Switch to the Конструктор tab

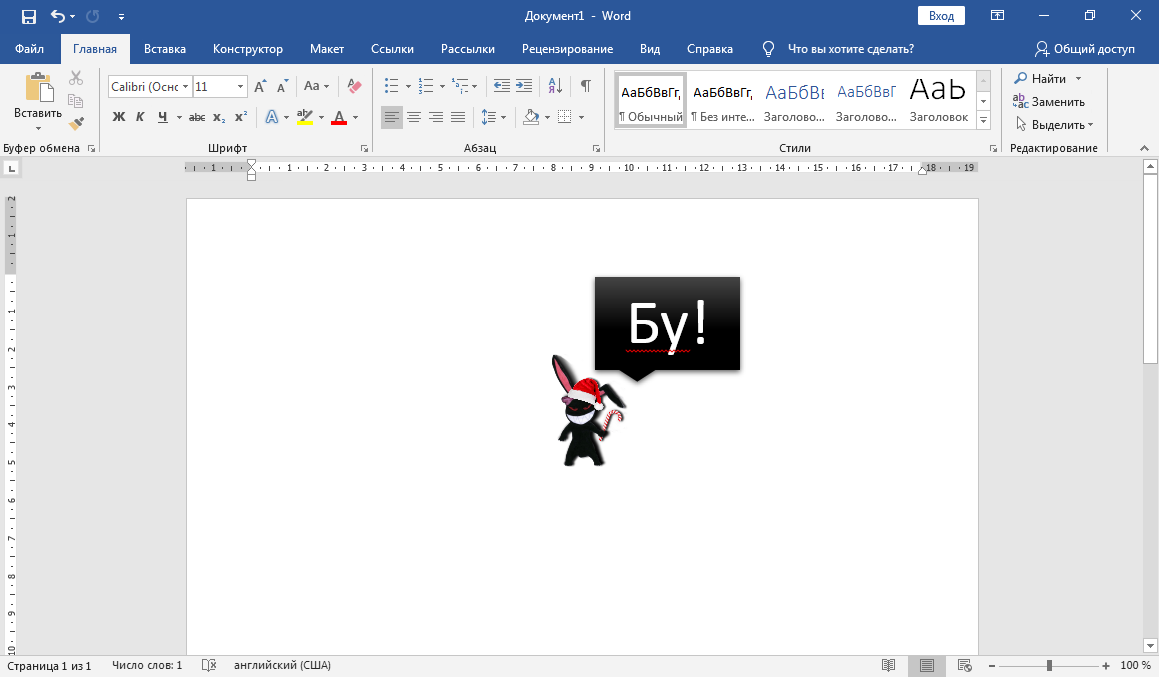(248, 49)
